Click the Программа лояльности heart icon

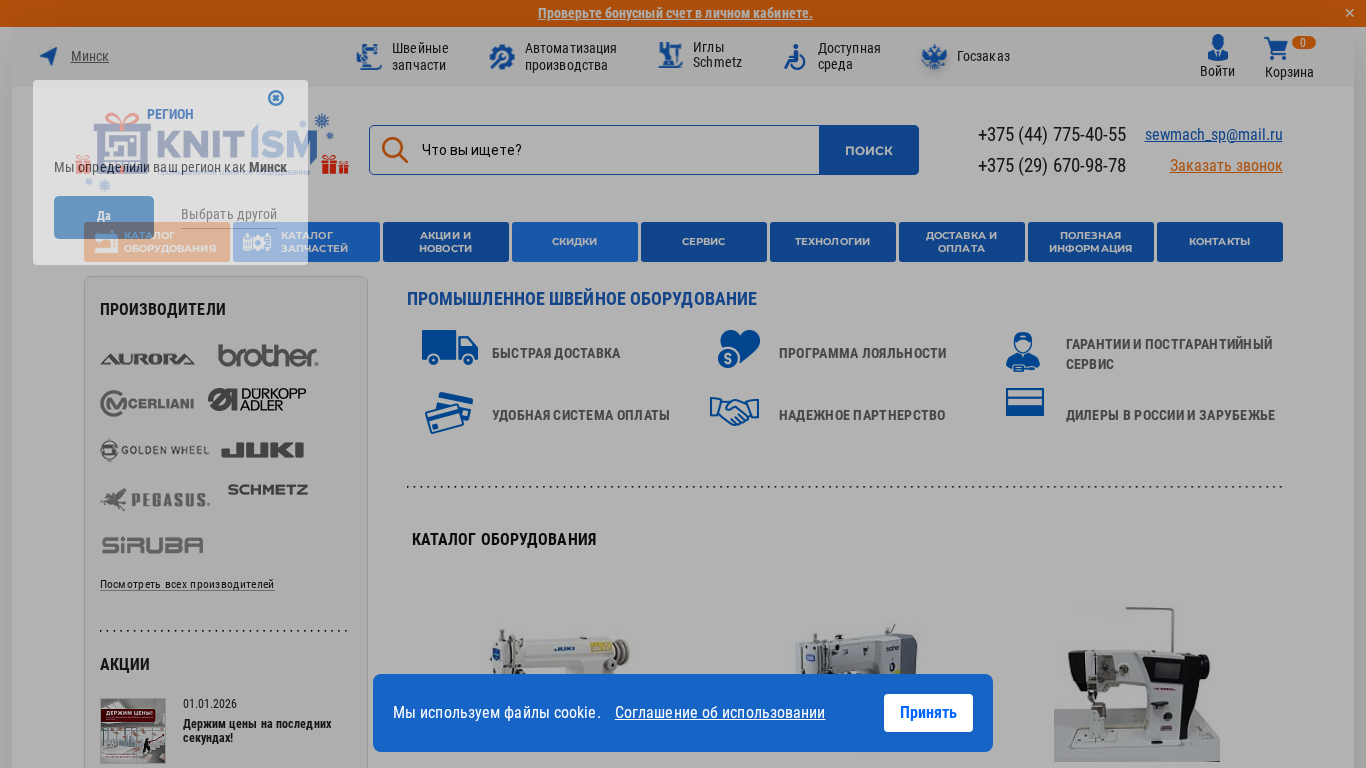pyautogui.click(x=739, y=349)
